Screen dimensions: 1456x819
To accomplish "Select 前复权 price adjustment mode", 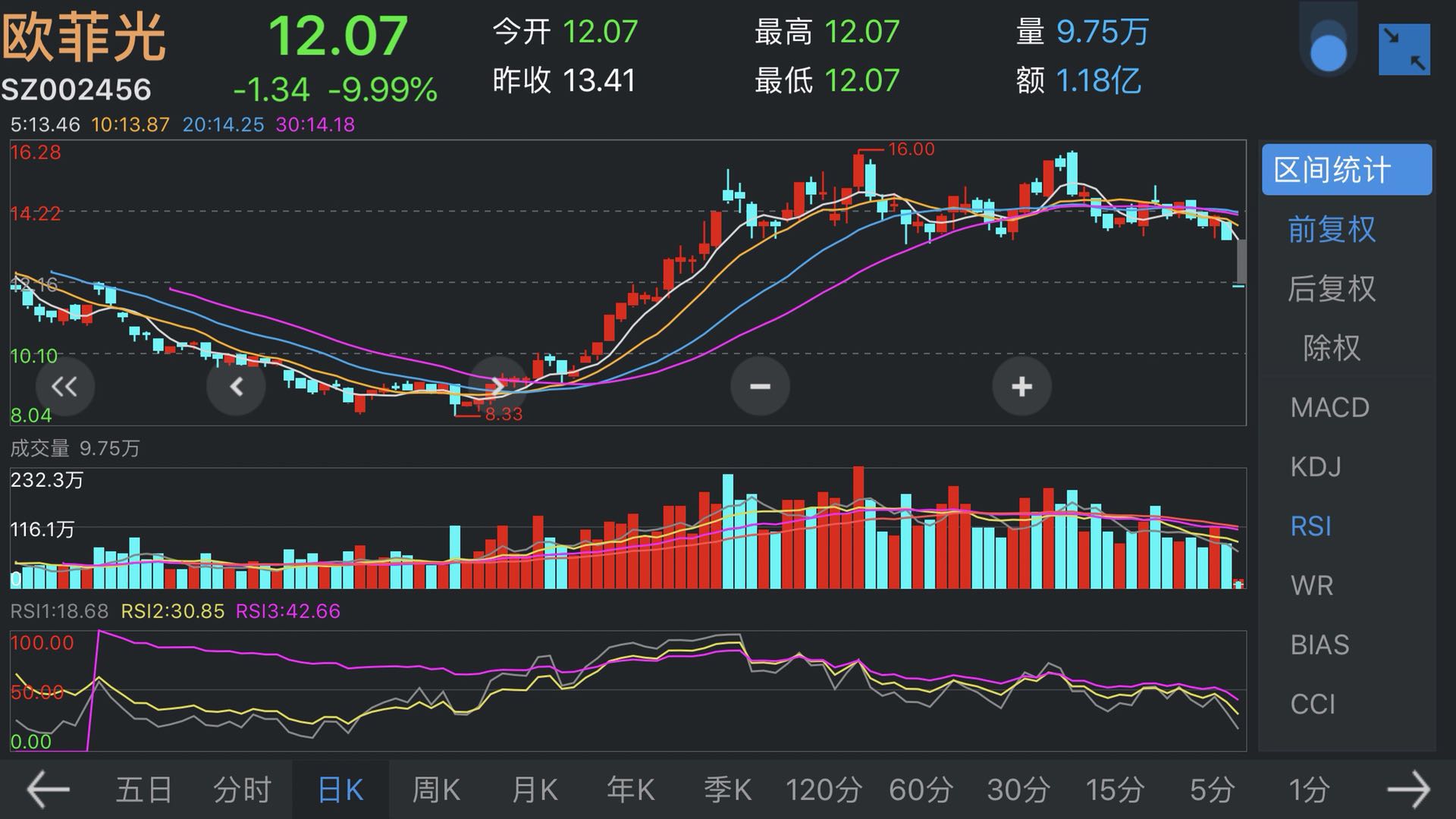I will [x=1332, y=229].
